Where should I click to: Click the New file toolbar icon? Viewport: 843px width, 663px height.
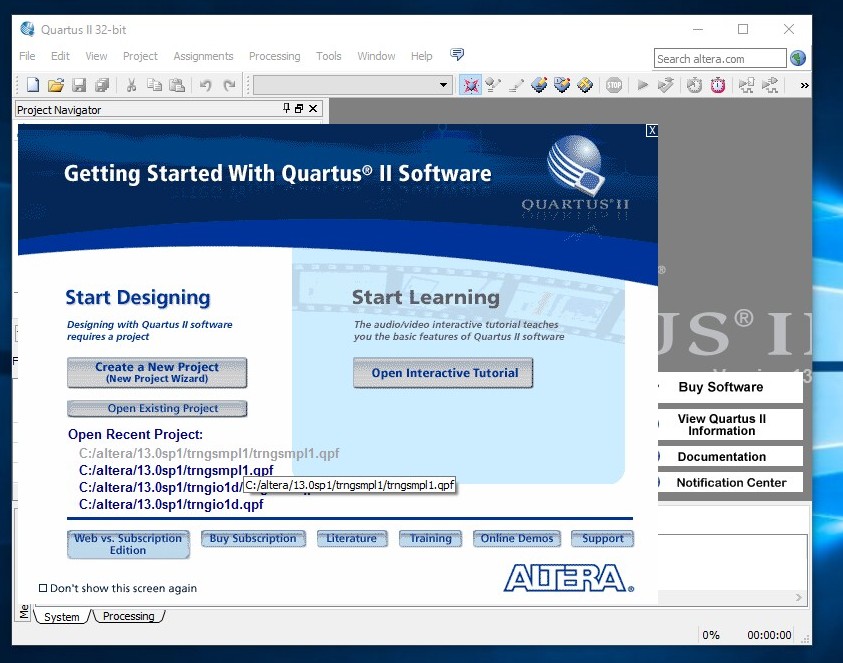click(33, 85)
